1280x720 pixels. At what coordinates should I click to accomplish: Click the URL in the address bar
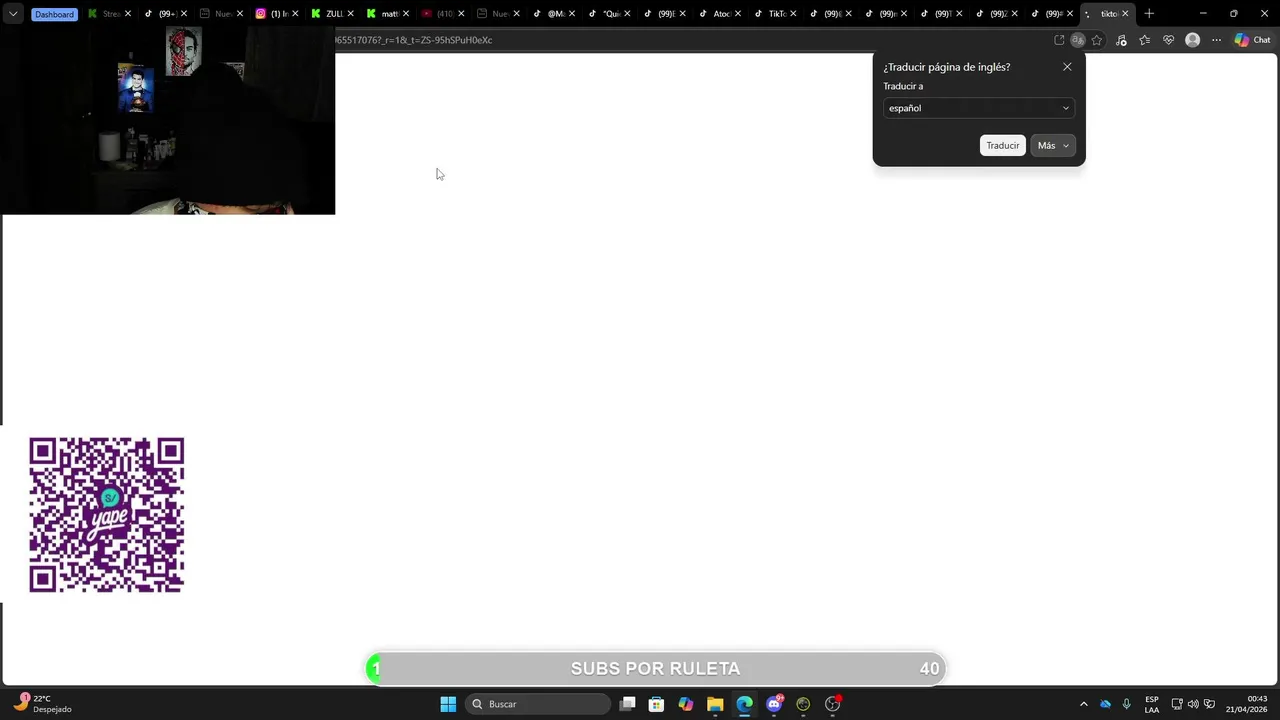tap(413, 40)
